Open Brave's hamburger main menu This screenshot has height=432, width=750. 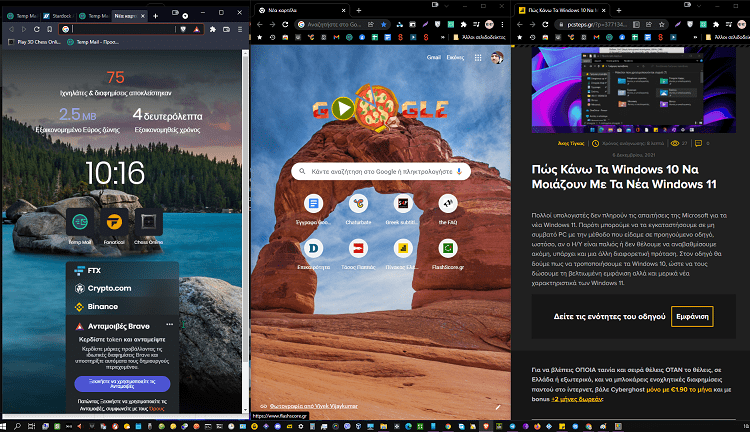(240, 29)
